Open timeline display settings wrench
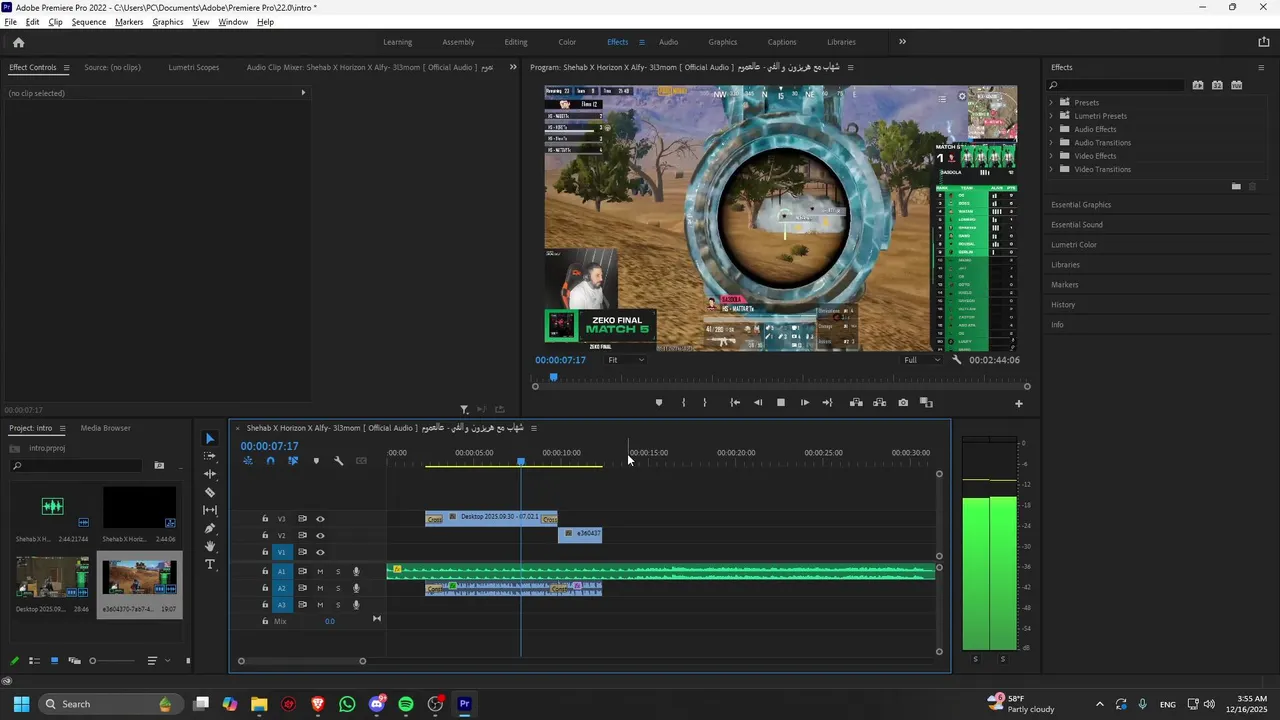Image resolution: width=1280 pixels, height=720 pixels. 339,461
